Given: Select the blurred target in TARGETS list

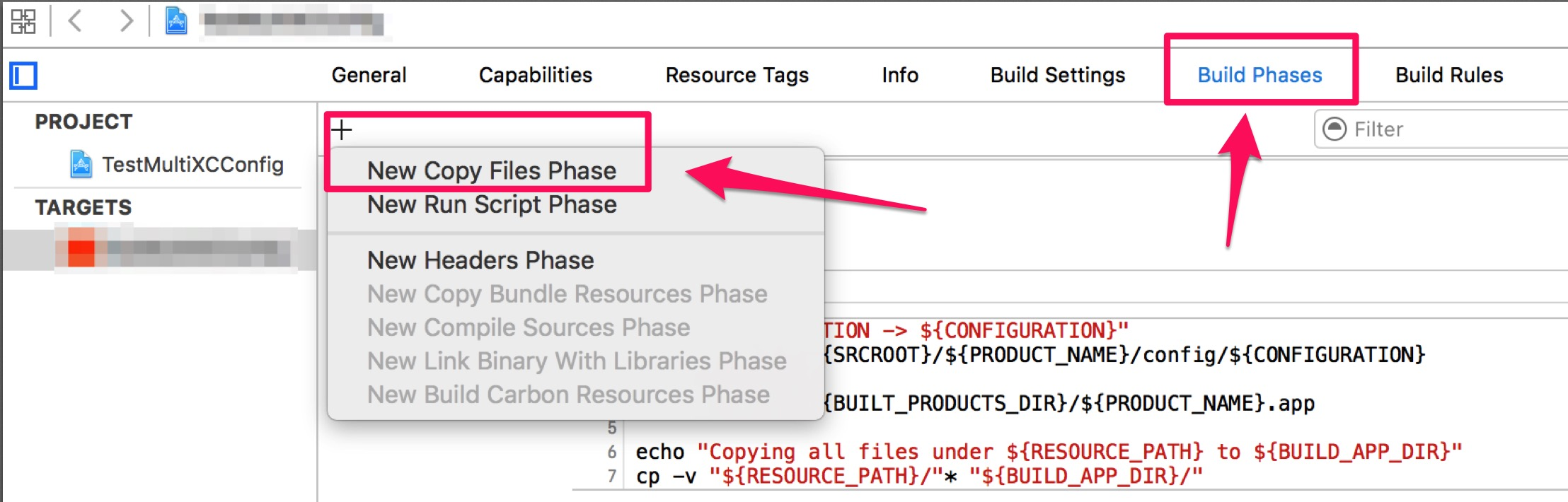Looking at the screenshot, I should (173, 250).
